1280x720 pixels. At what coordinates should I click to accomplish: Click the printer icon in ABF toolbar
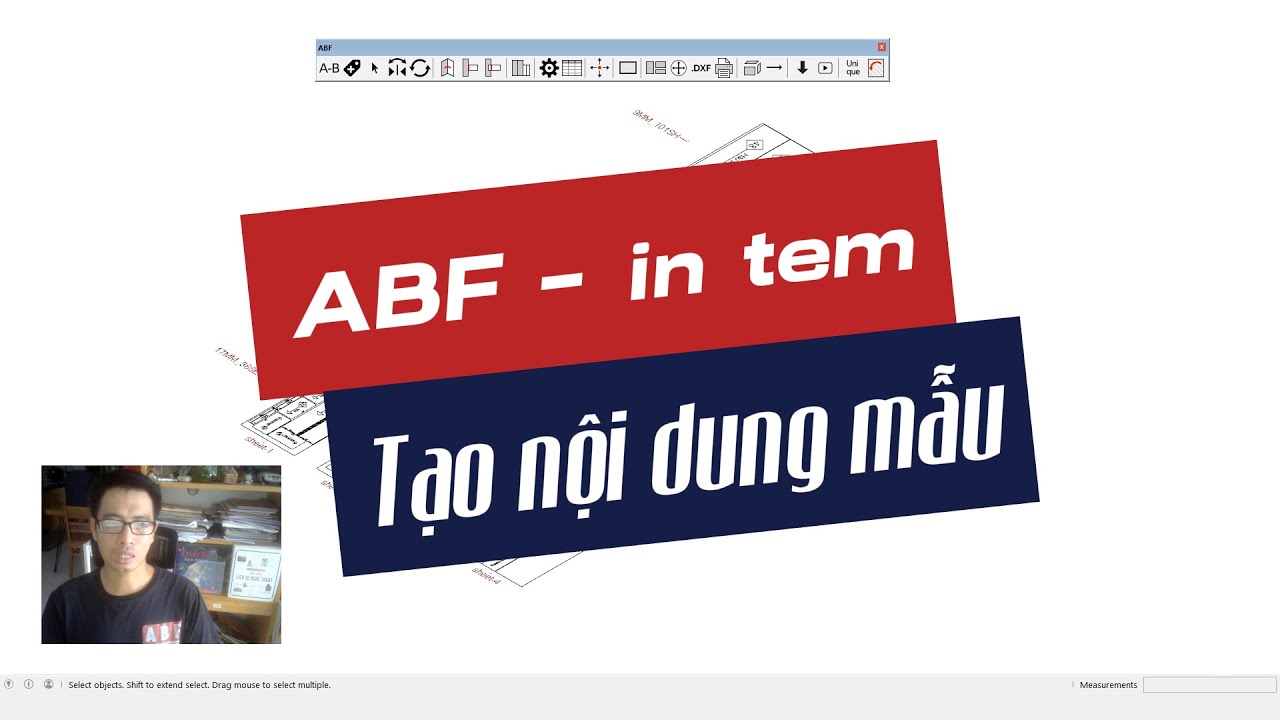724,68
